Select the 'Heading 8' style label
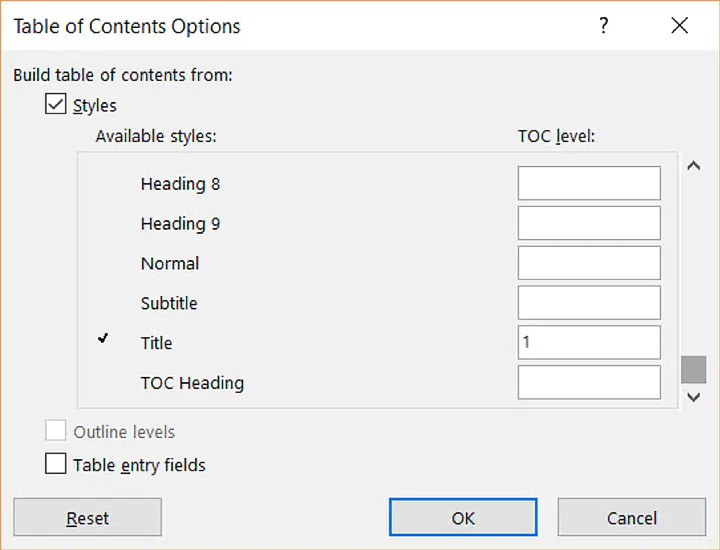Screen dimensions: 720x550 pyautogui.click(x=180, y=184)
